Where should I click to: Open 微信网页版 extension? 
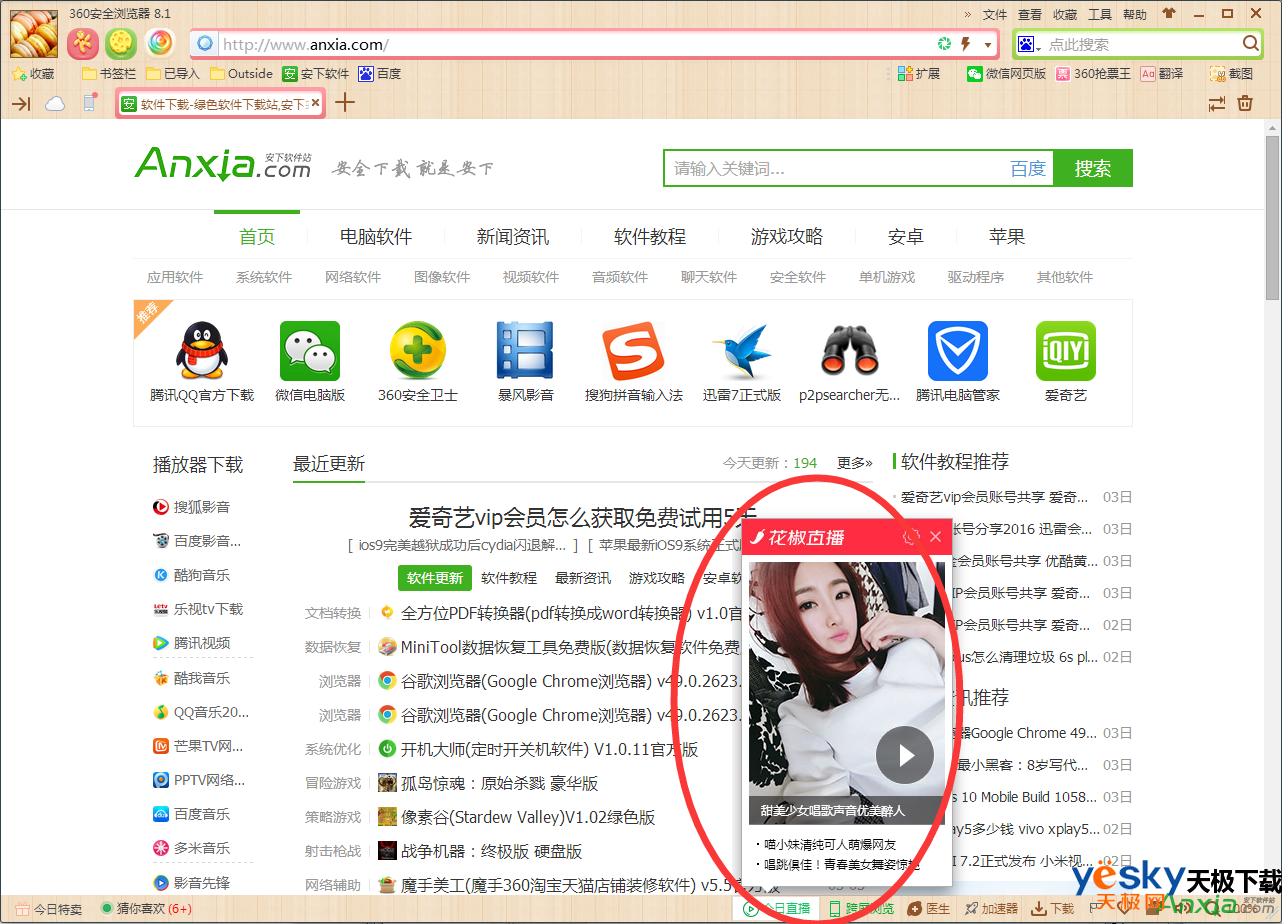click(x=1006, y=73)
